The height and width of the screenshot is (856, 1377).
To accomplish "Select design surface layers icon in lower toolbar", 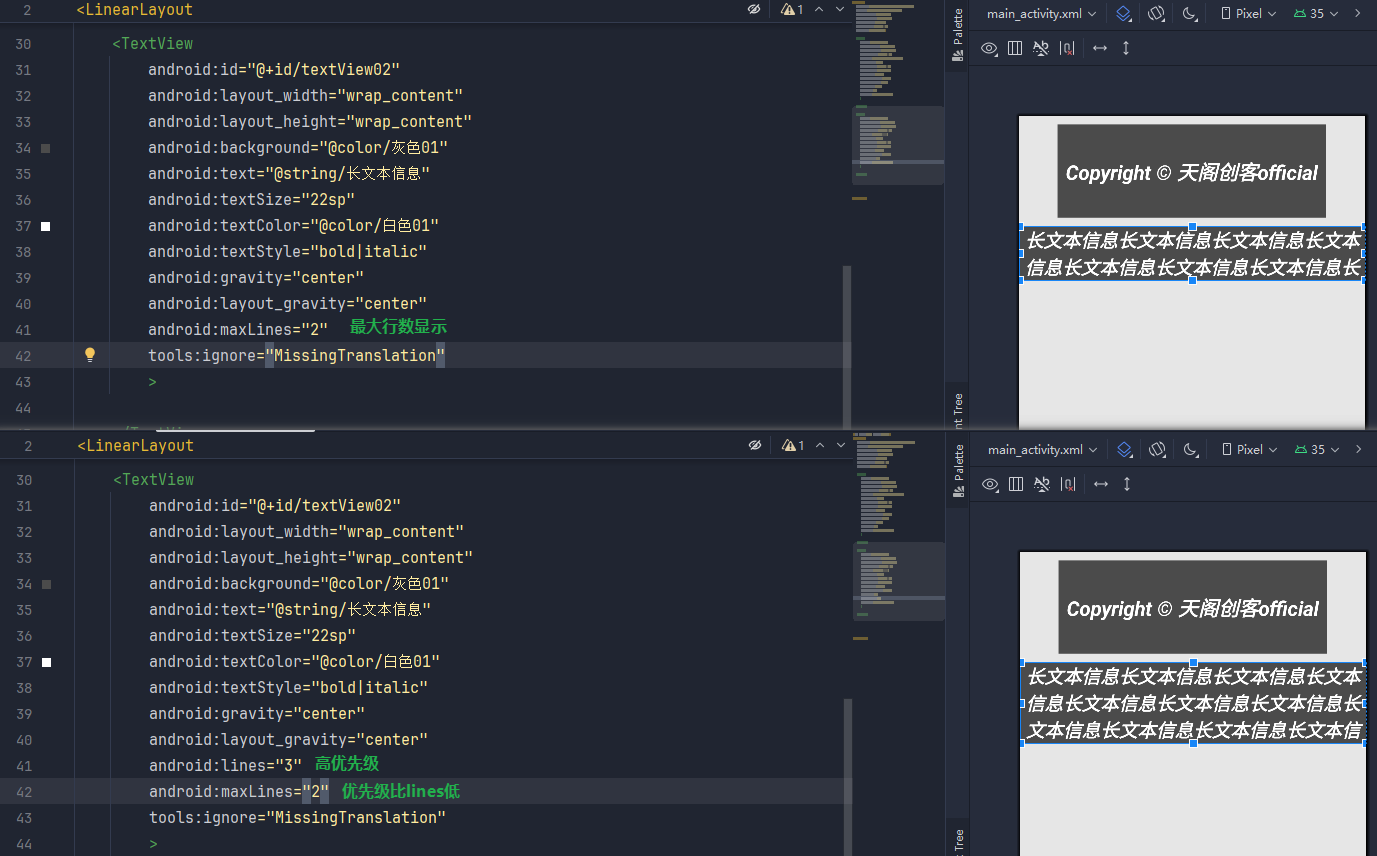I will (1125, 450).
